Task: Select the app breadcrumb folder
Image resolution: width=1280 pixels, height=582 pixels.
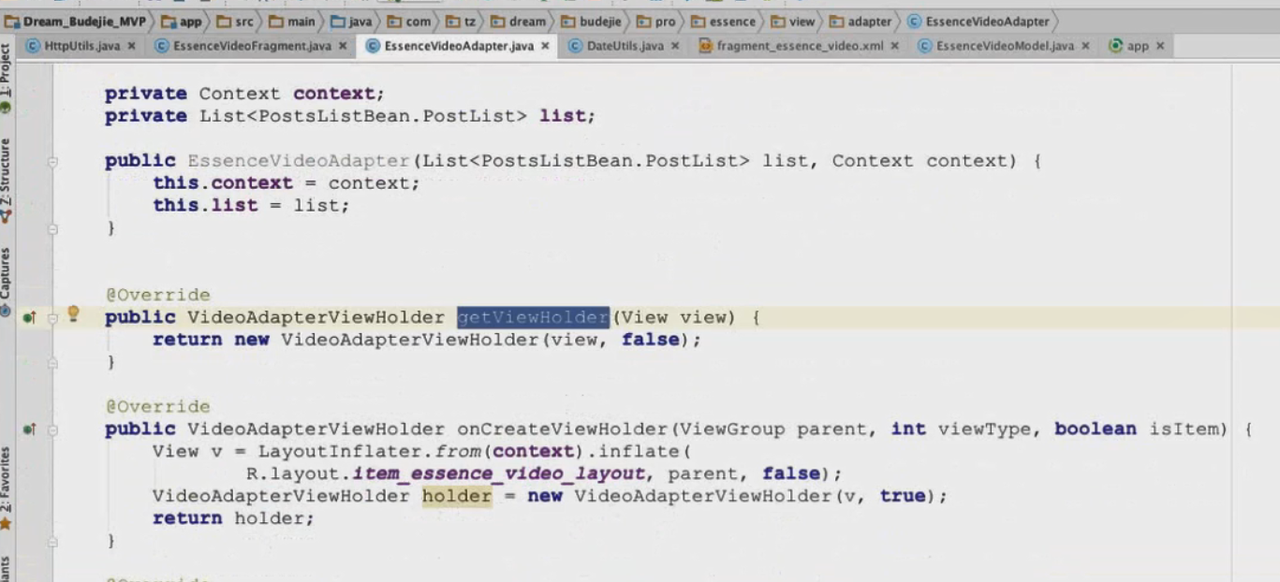Action: click(x=182, y=21)
